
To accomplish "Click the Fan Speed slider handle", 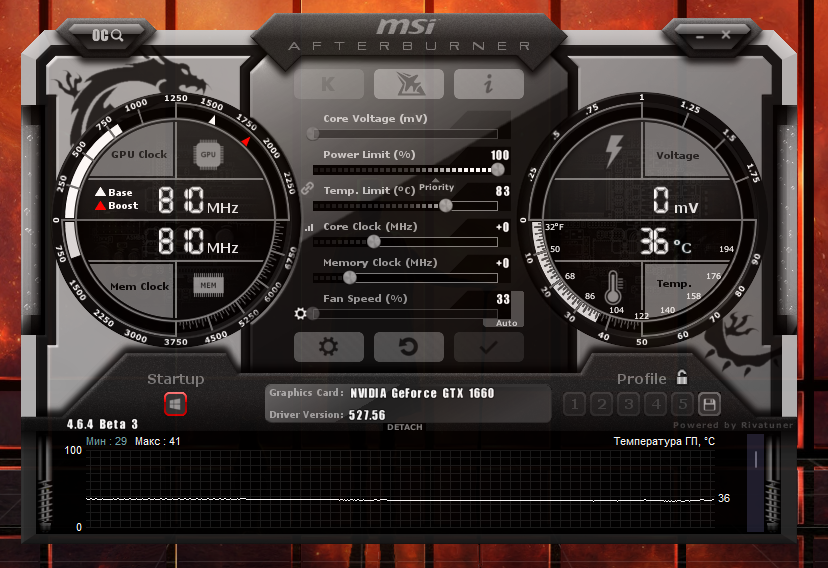I will (x=314, y=314).
